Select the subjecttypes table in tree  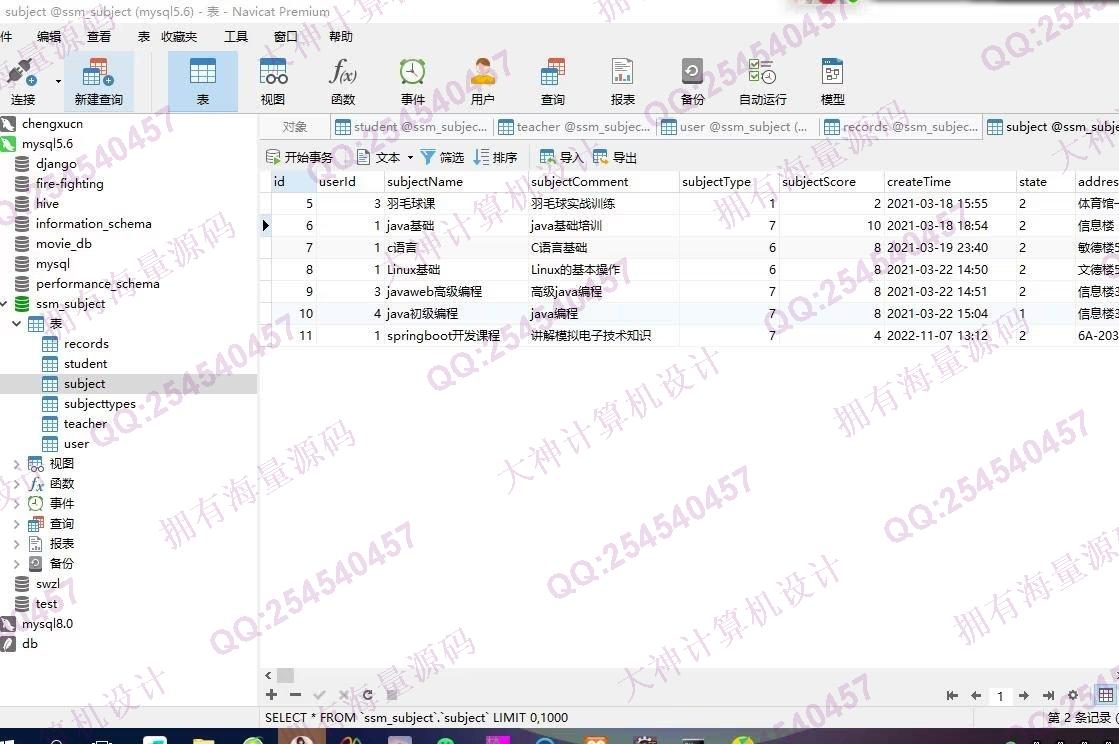tap(100, 404)
